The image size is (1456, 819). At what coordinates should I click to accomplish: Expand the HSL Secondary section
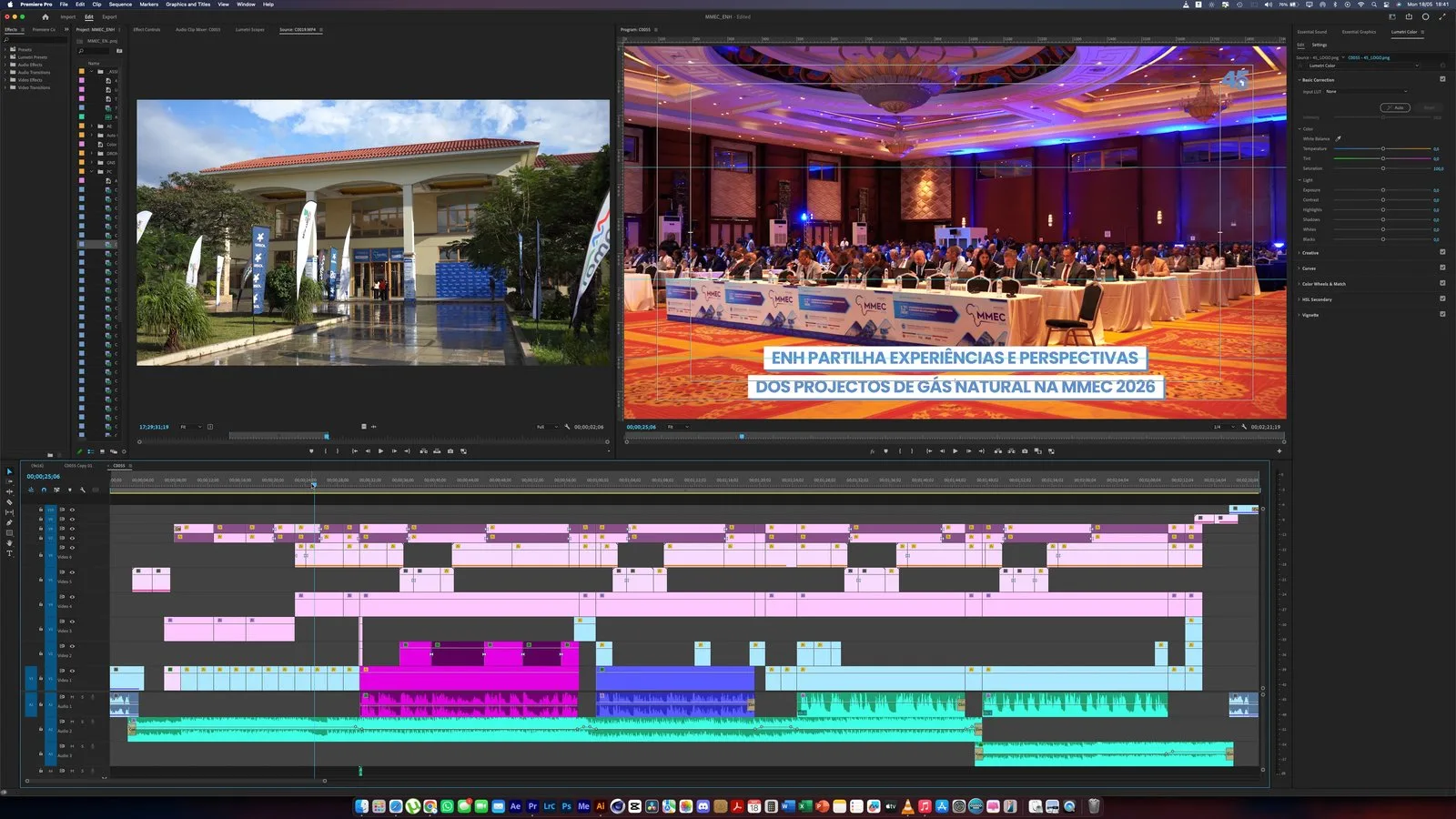1299,299
